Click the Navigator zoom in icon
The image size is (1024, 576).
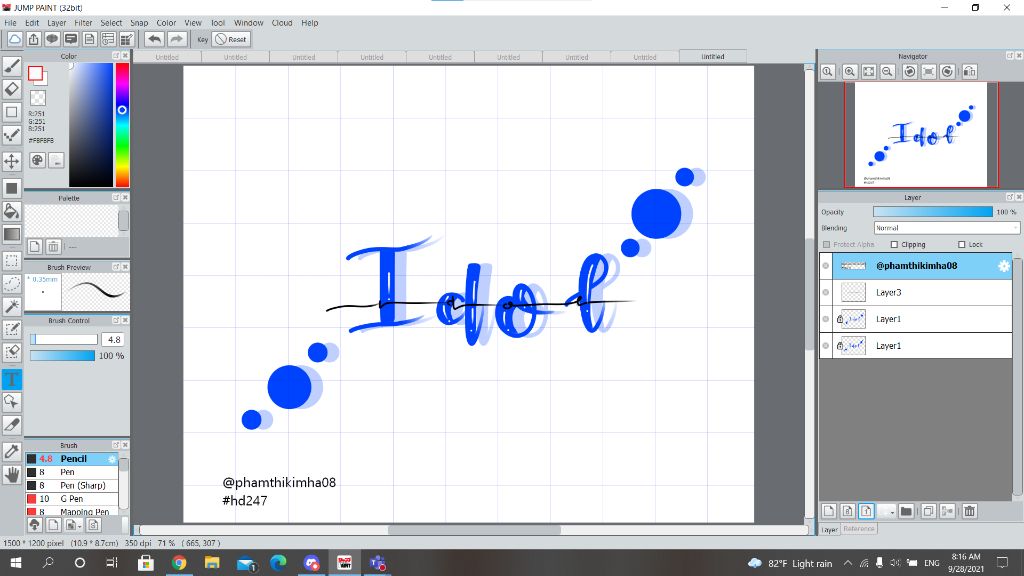850,72
